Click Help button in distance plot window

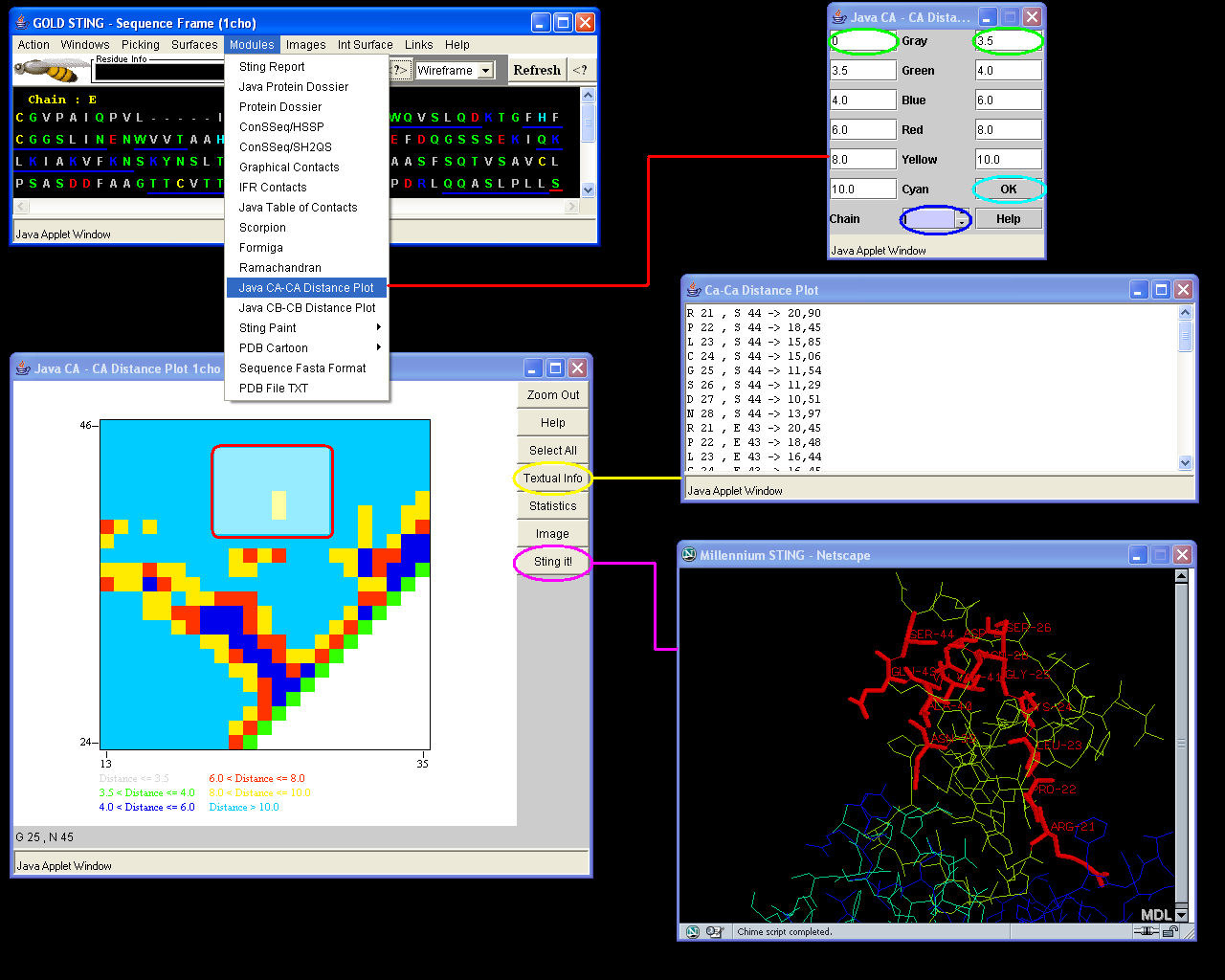553,422
